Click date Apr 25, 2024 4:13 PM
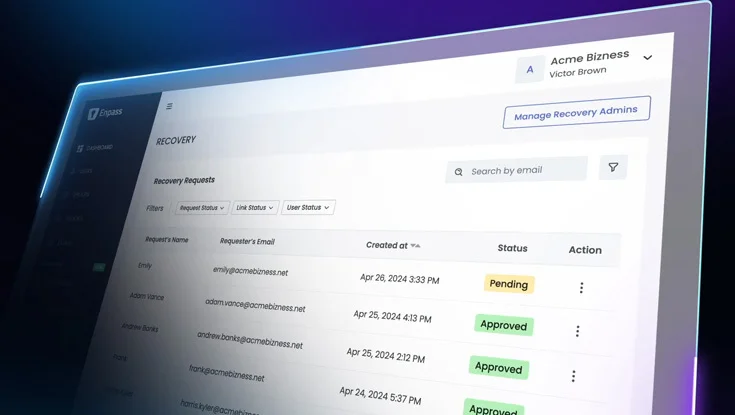The image size is (735, 415). click(392, 316)
